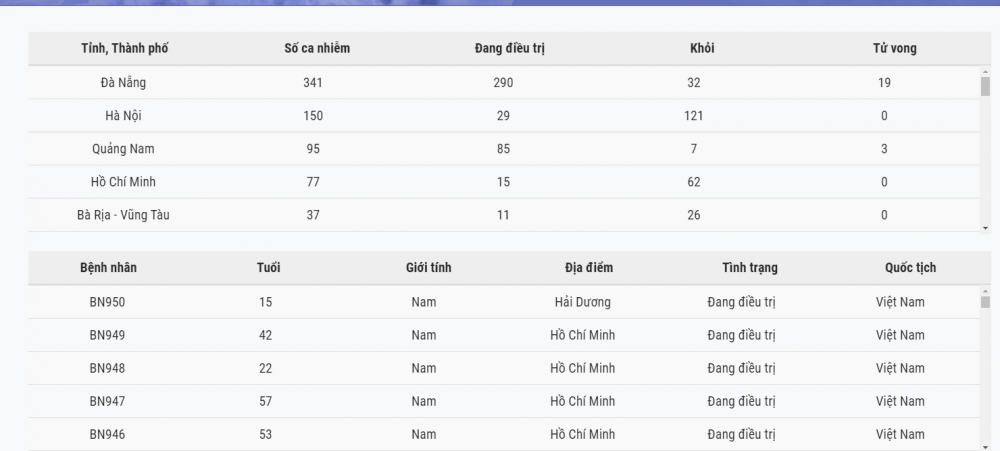Click the scroll-up arrow of the province table

[985, 72]
